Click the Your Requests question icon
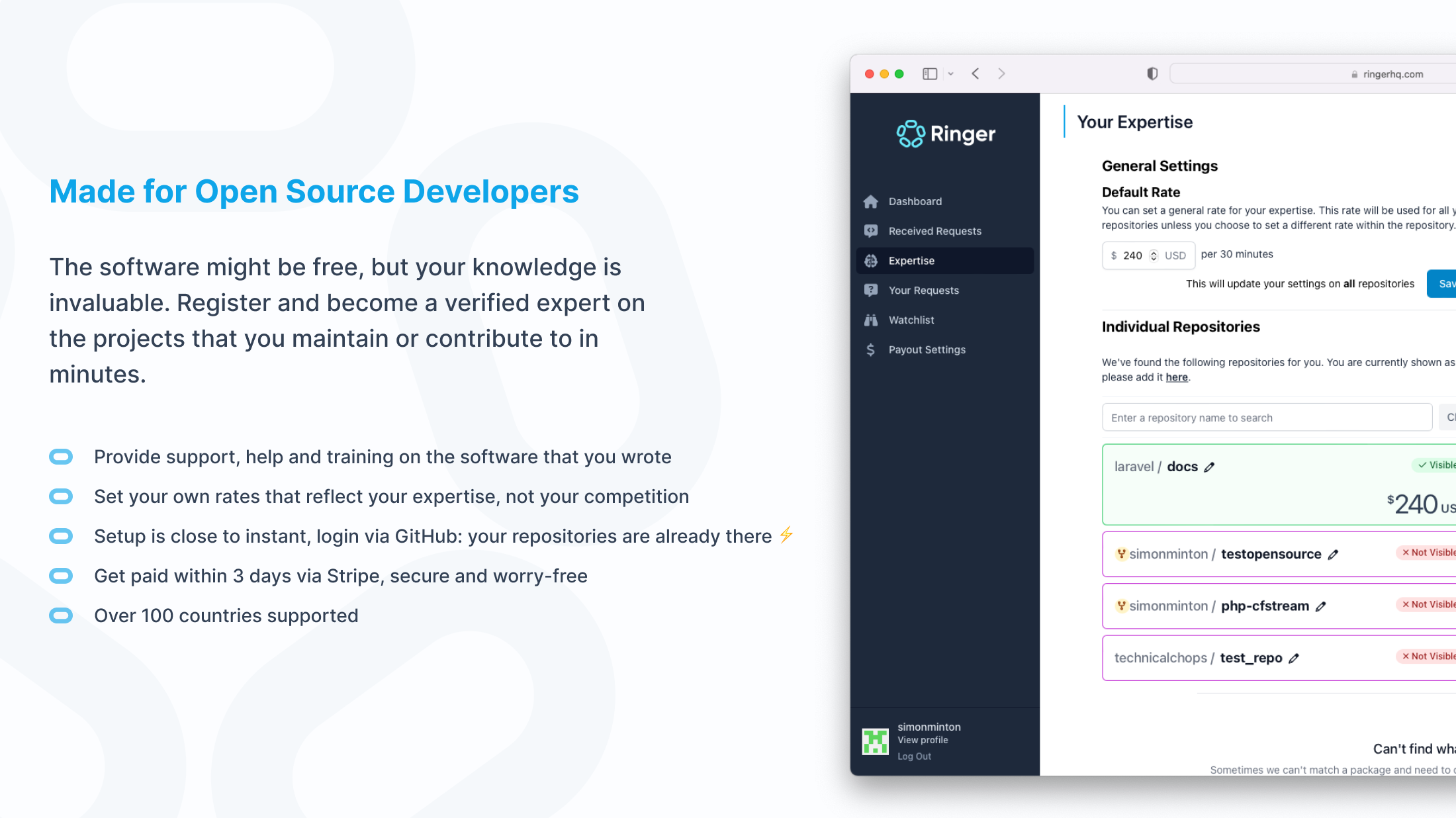 coord(871,290)
